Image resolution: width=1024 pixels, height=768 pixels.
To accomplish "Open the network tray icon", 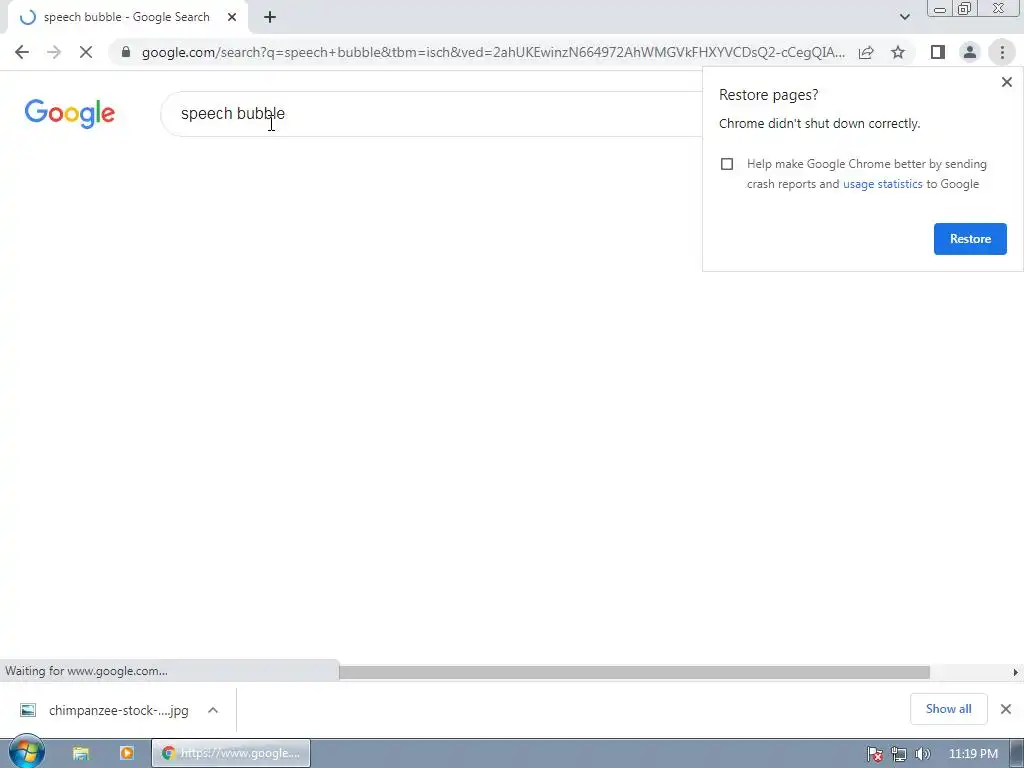I will (899, 754).
